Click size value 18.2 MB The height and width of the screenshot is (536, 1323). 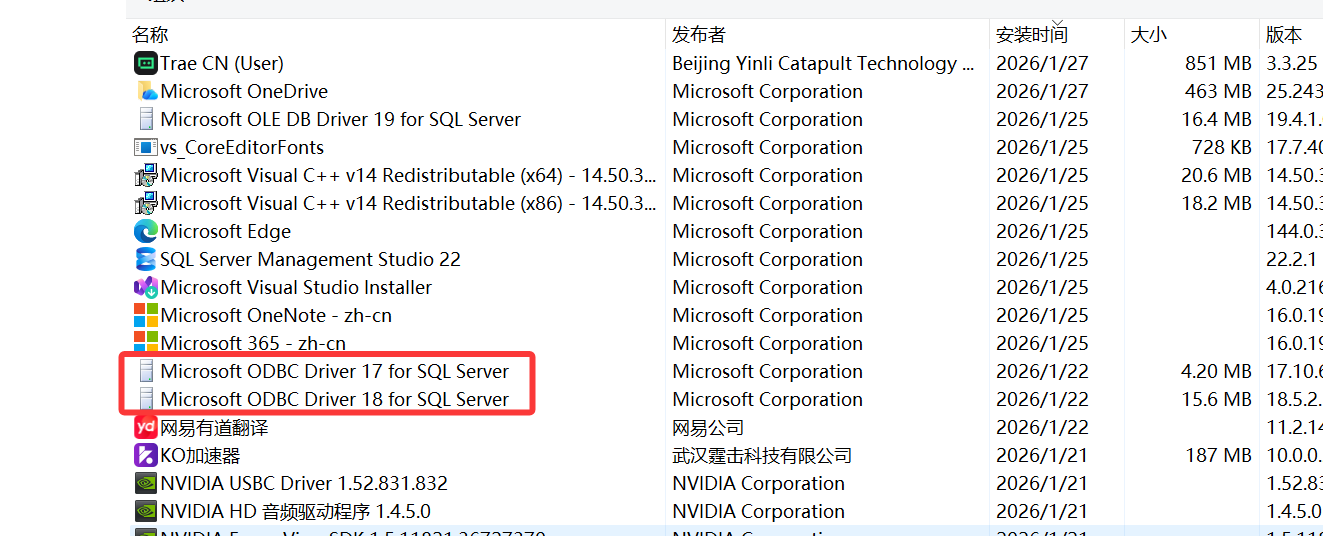tap(1216, 203)
